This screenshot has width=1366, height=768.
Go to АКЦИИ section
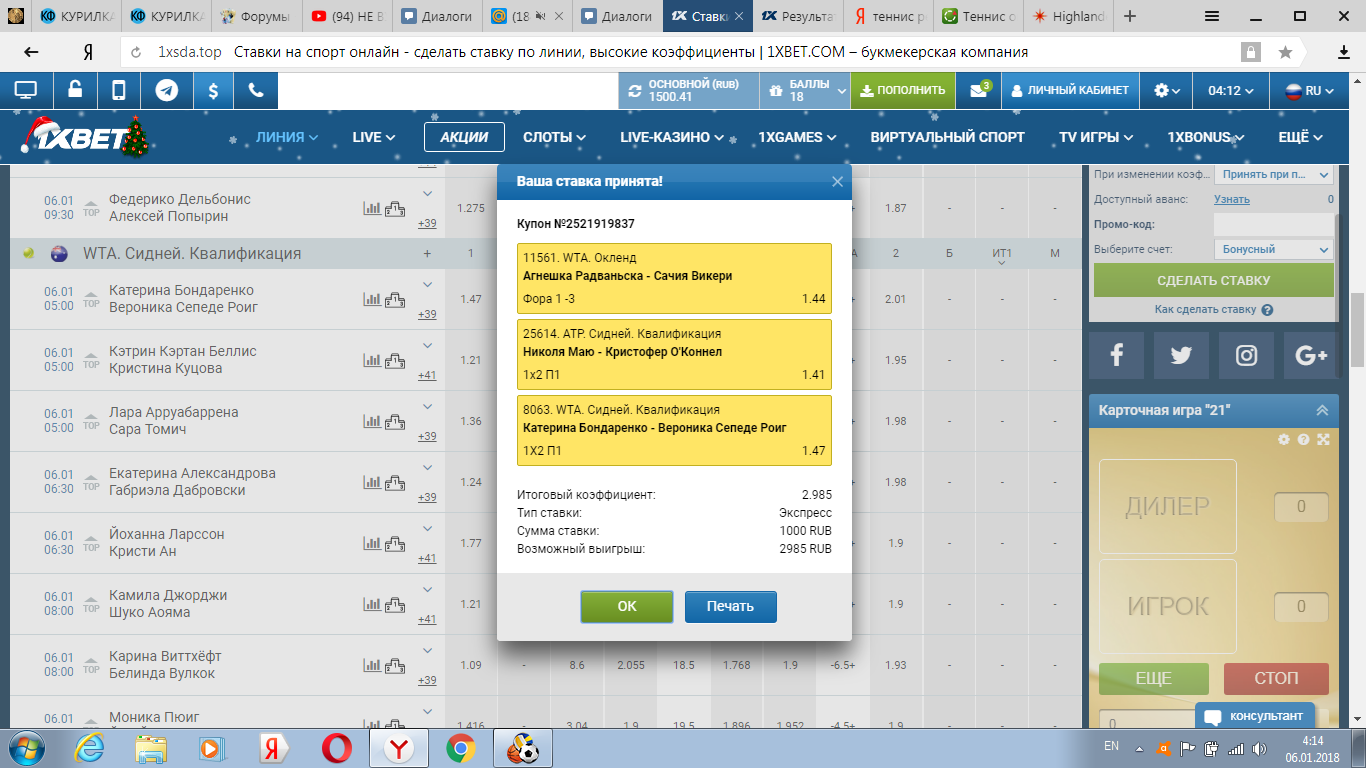464,137
